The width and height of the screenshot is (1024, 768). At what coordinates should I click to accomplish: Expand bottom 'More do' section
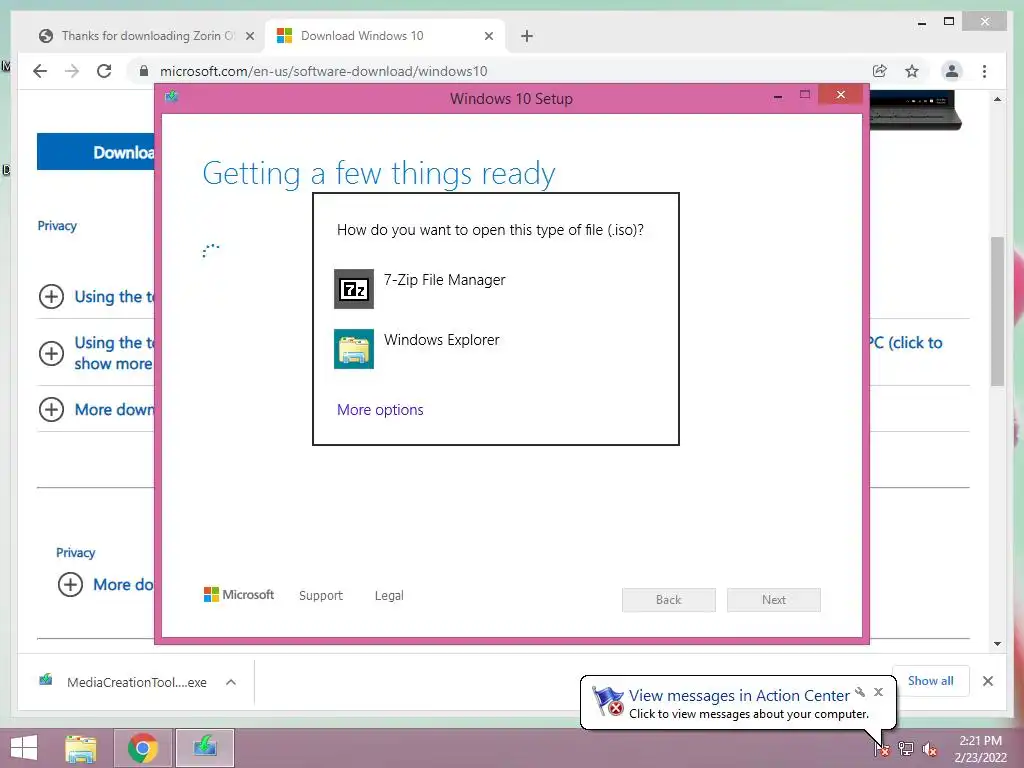point(70,584)
